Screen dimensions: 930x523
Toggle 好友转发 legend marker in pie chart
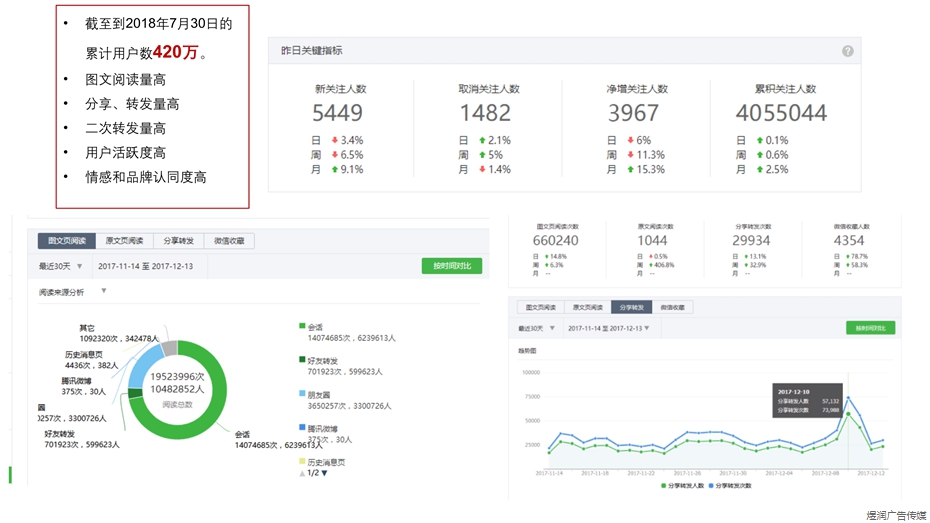click(x=302, y=360)
